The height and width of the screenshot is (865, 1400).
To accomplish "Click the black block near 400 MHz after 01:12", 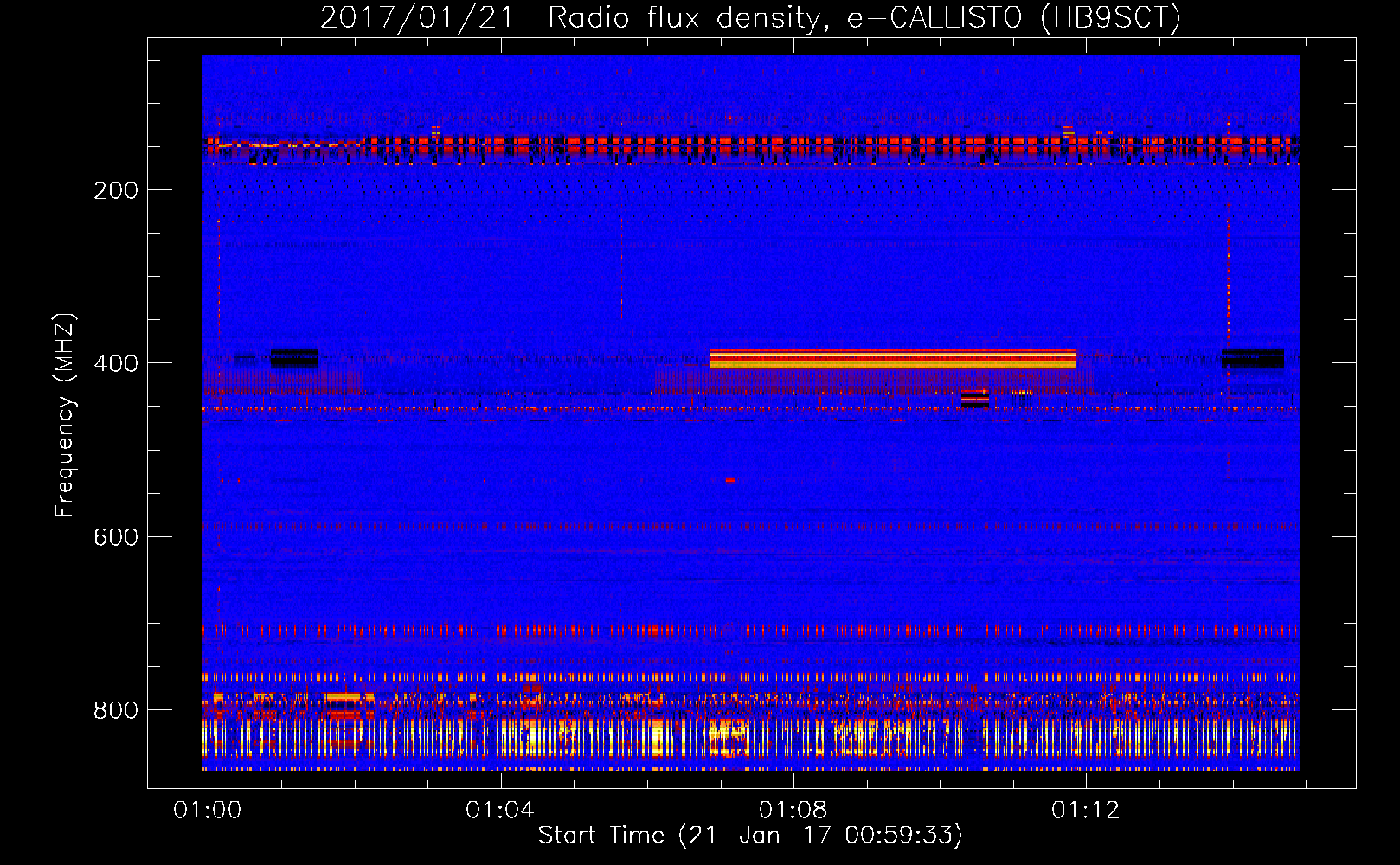I will [x=1252, y=358].
